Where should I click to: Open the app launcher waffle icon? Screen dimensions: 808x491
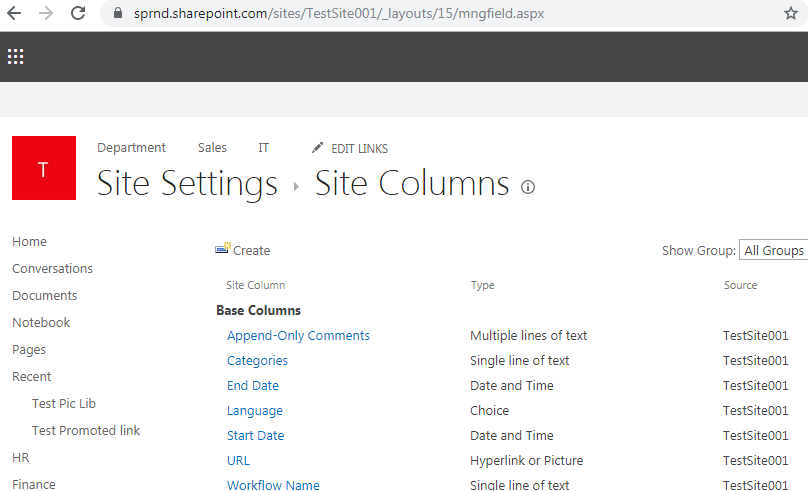15,57
